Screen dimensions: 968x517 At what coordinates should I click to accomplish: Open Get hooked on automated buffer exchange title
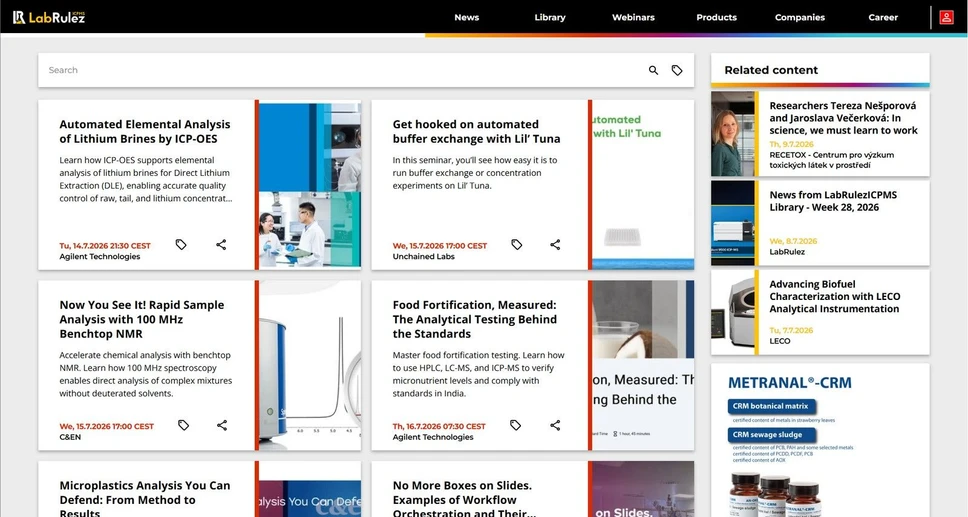(477, 132)
